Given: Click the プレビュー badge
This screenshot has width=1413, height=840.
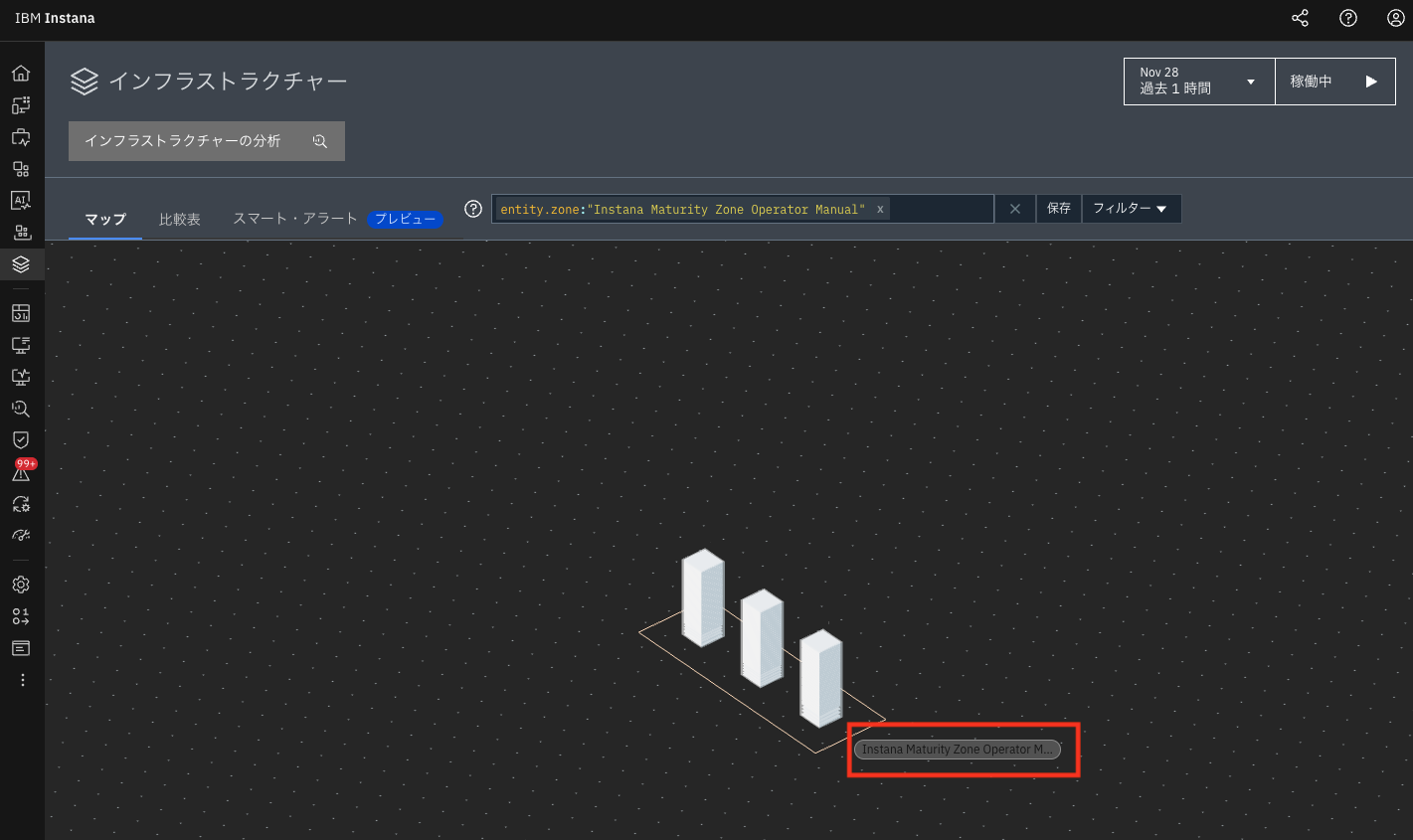Looking at the screenshot, I should (x=405, y=219).
